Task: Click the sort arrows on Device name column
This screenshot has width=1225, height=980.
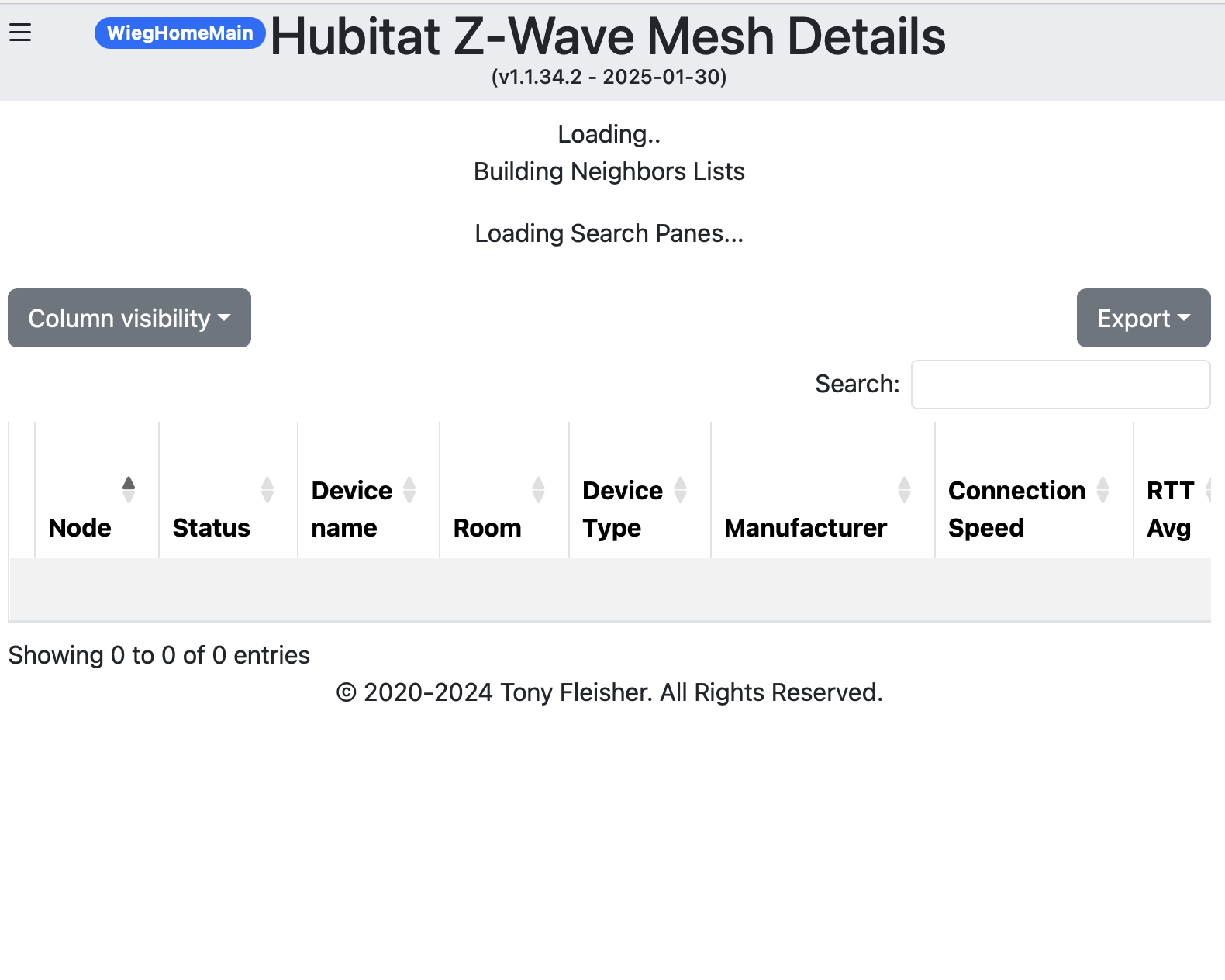Action: (409, 490)
